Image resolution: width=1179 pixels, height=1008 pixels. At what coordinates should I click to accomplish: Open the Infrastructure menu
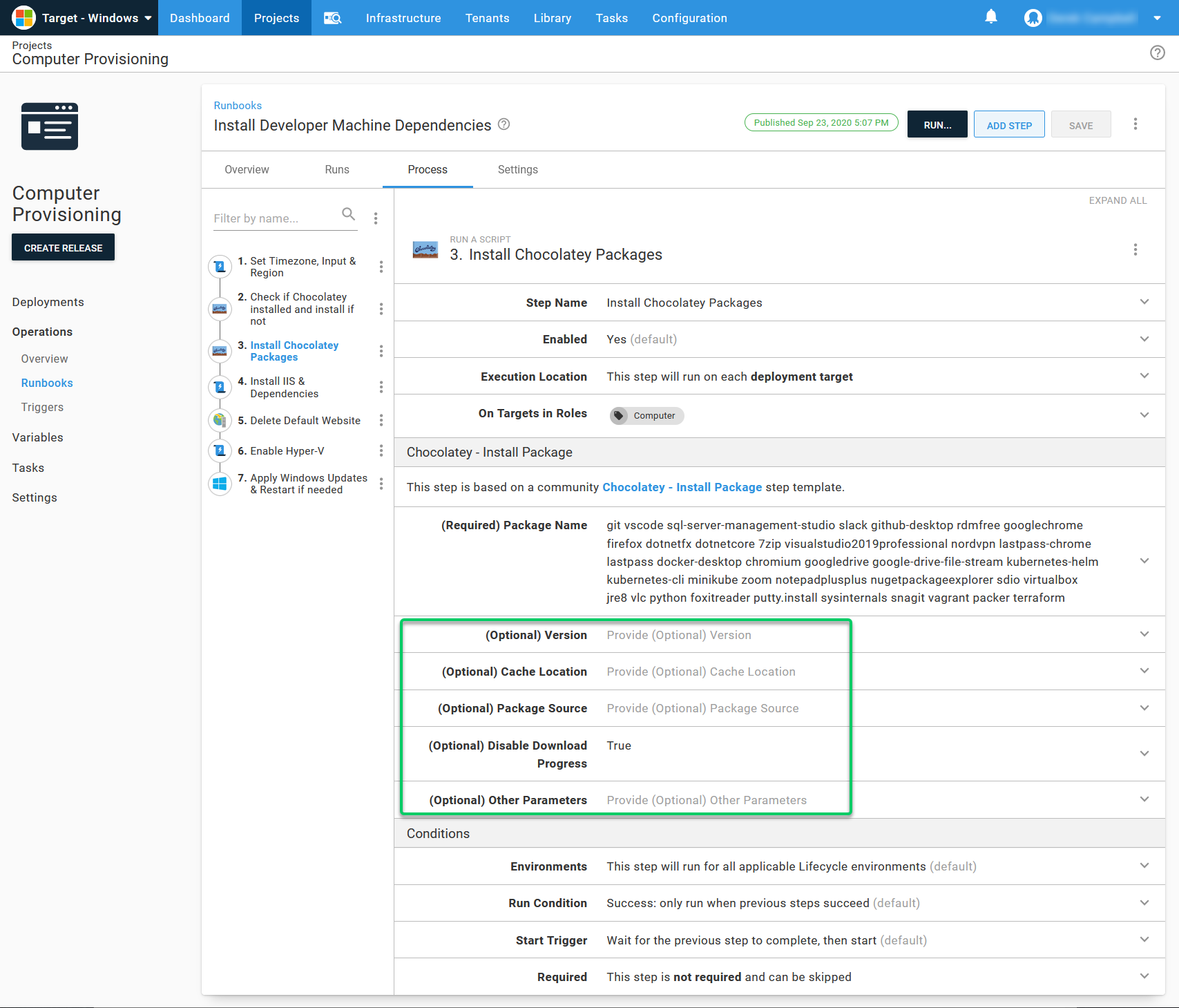[x=403, y=18]
